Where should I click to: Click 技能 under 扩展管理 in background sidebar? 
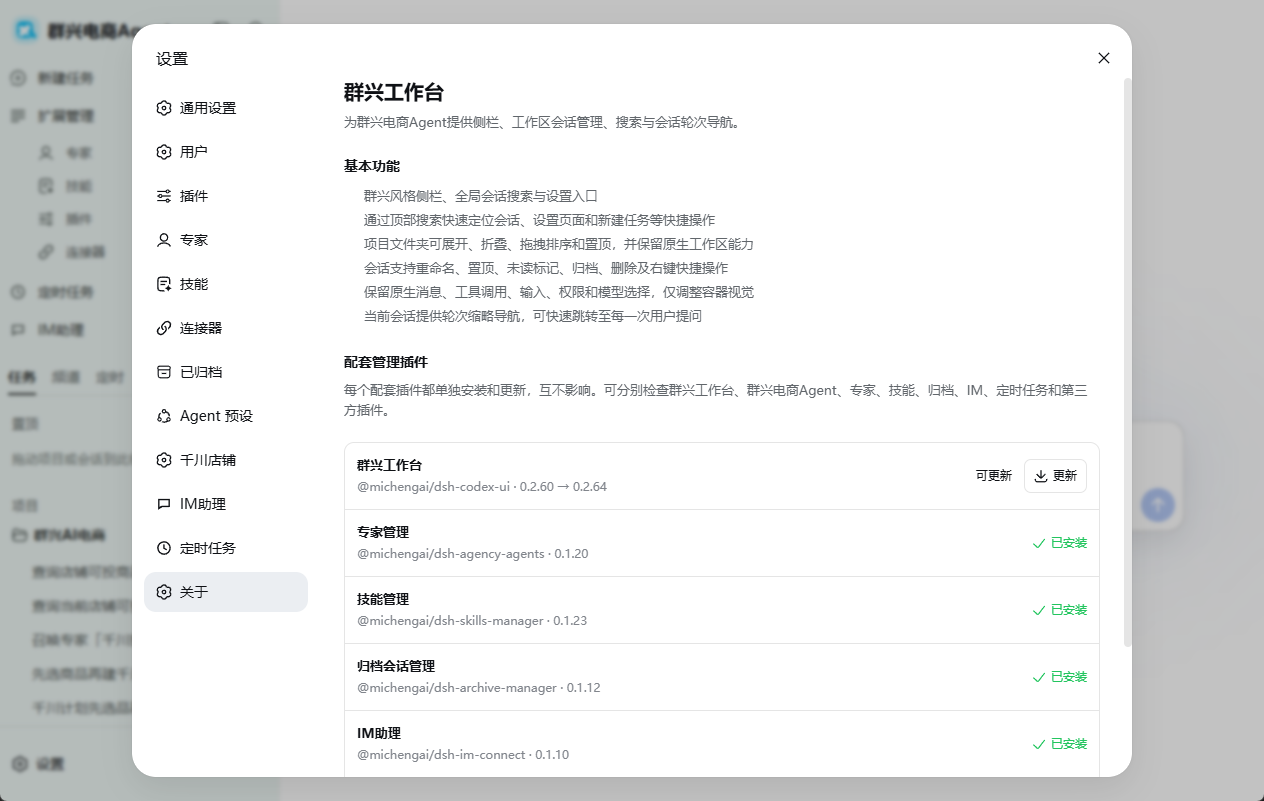[x=78, y=186]
